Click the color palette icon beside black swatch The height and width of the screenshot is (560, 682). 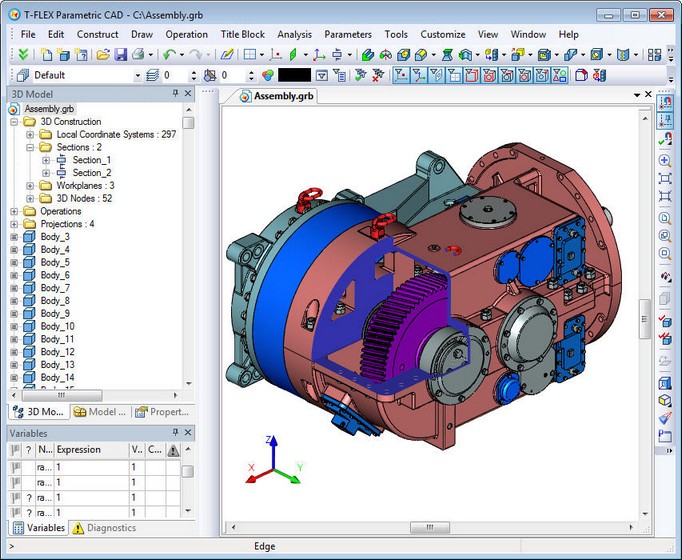268,75
